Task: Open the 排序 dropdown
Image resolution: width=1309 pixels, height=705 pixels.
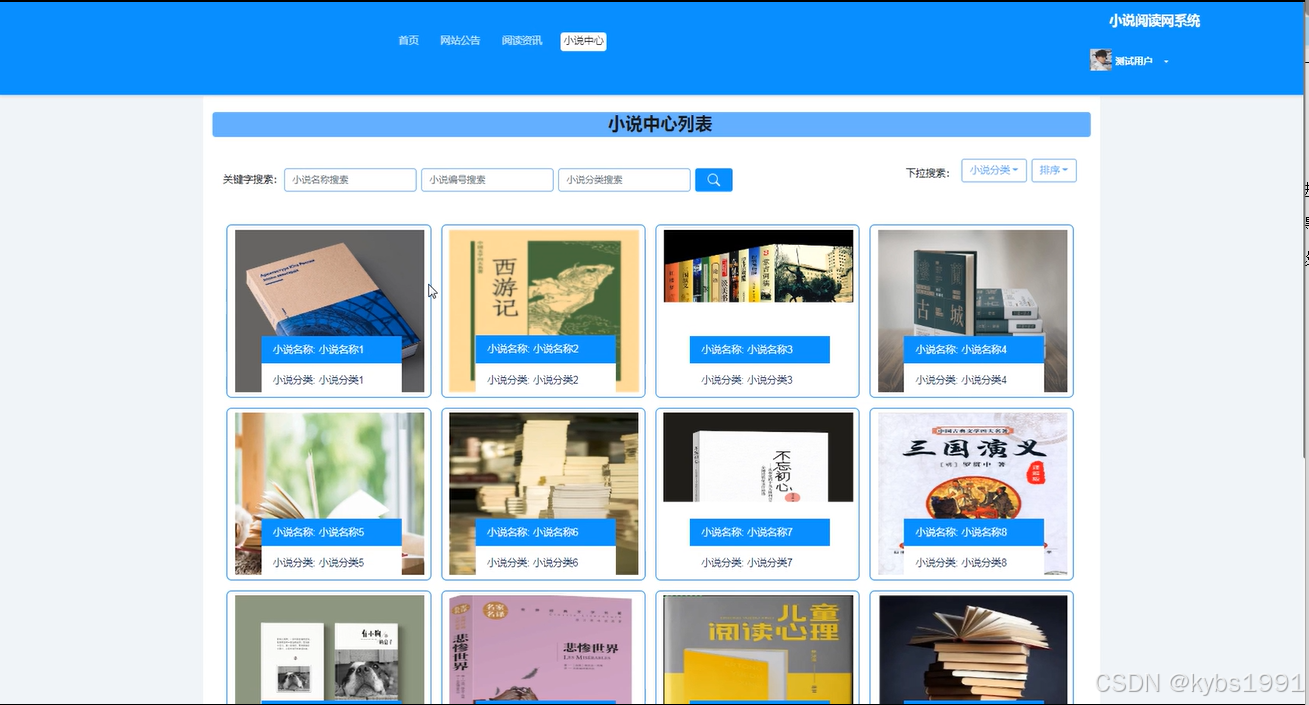Action: [x=1053, y=171]
